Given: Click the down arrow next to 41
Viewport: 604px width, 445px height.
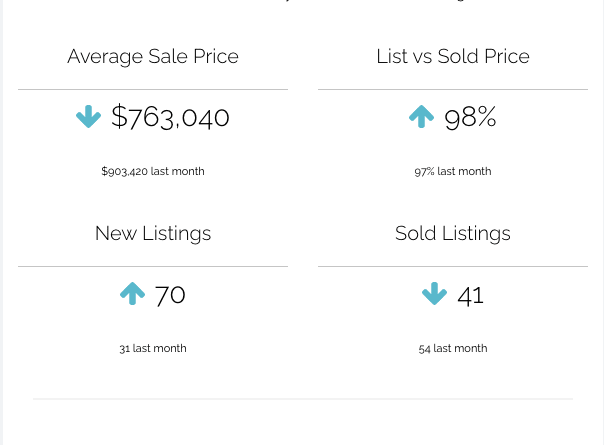Looking at the screenshot, I should pyautogui.click(x=434, y=294).
